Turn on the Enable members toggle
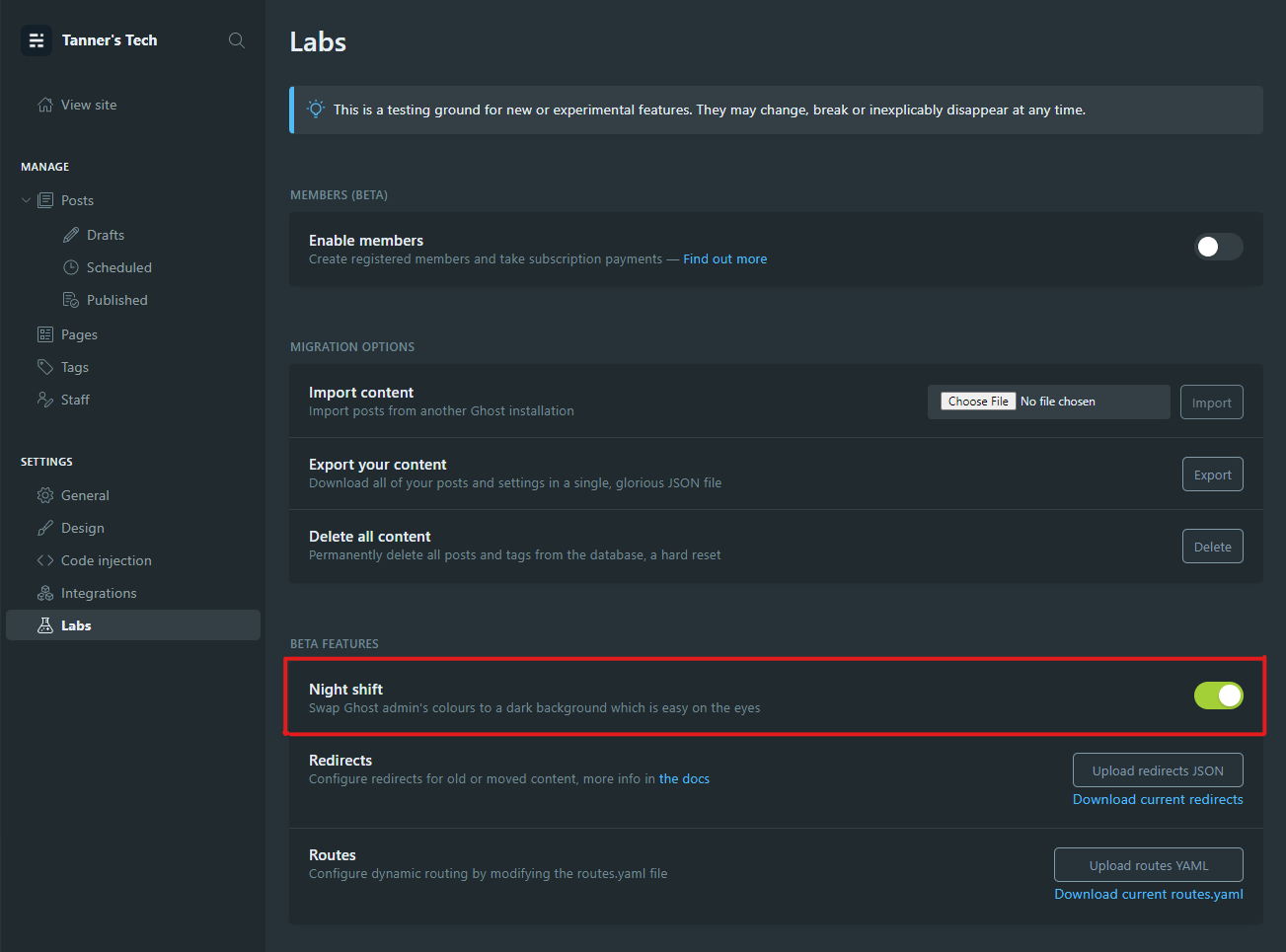1286x952 pixels. (1218, 247)
